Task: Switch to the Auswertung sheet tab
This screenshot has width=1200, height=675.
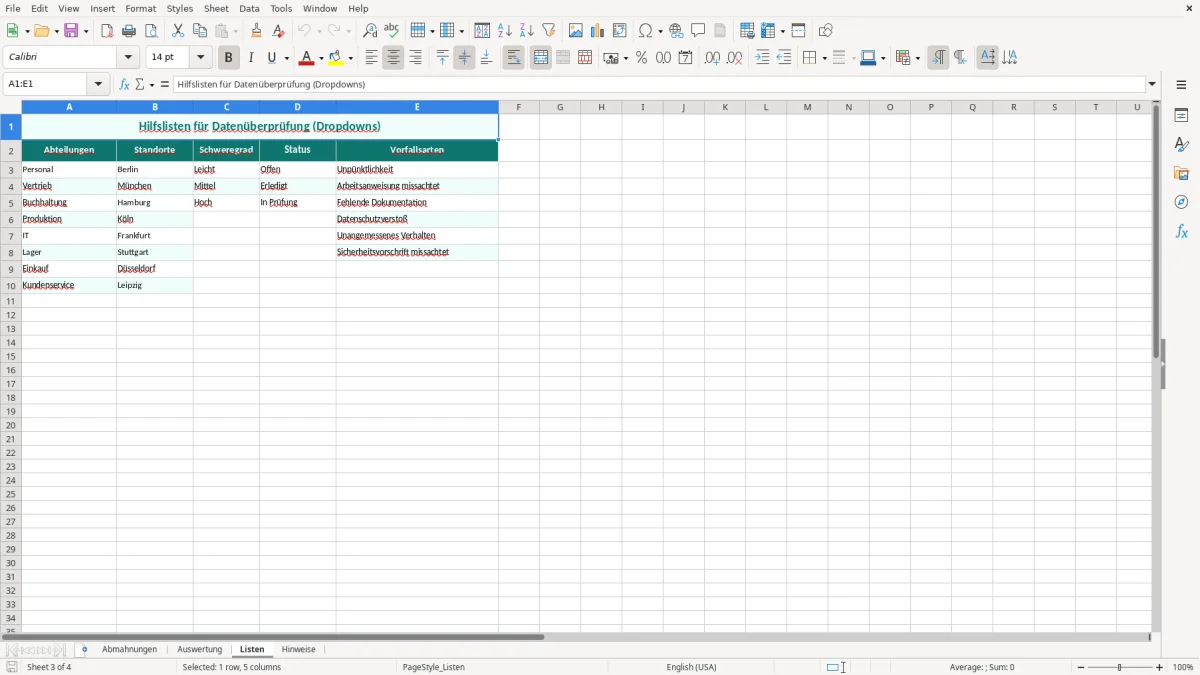Action: tap(200, 650)
